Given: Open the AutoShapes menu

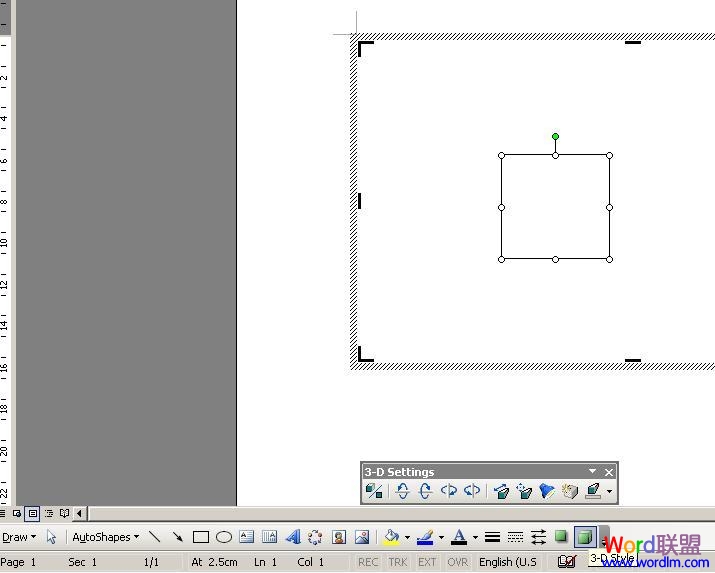Looking at the screenshot, I should [x=106, y=537].
